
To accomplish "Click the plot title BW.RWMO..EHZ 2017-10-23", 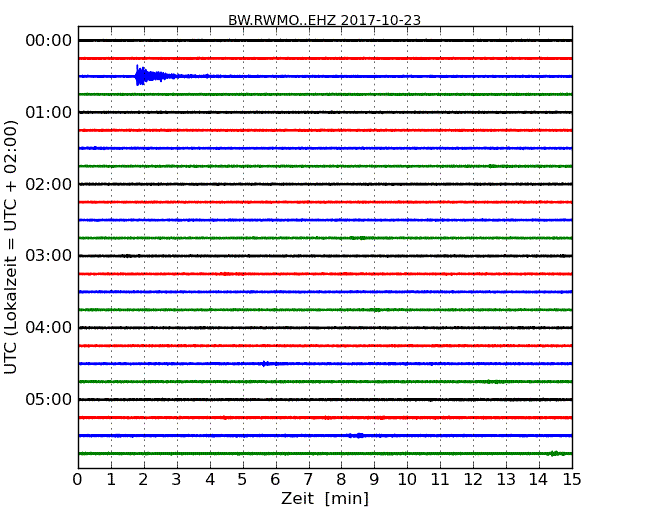I will coord(324,20).
